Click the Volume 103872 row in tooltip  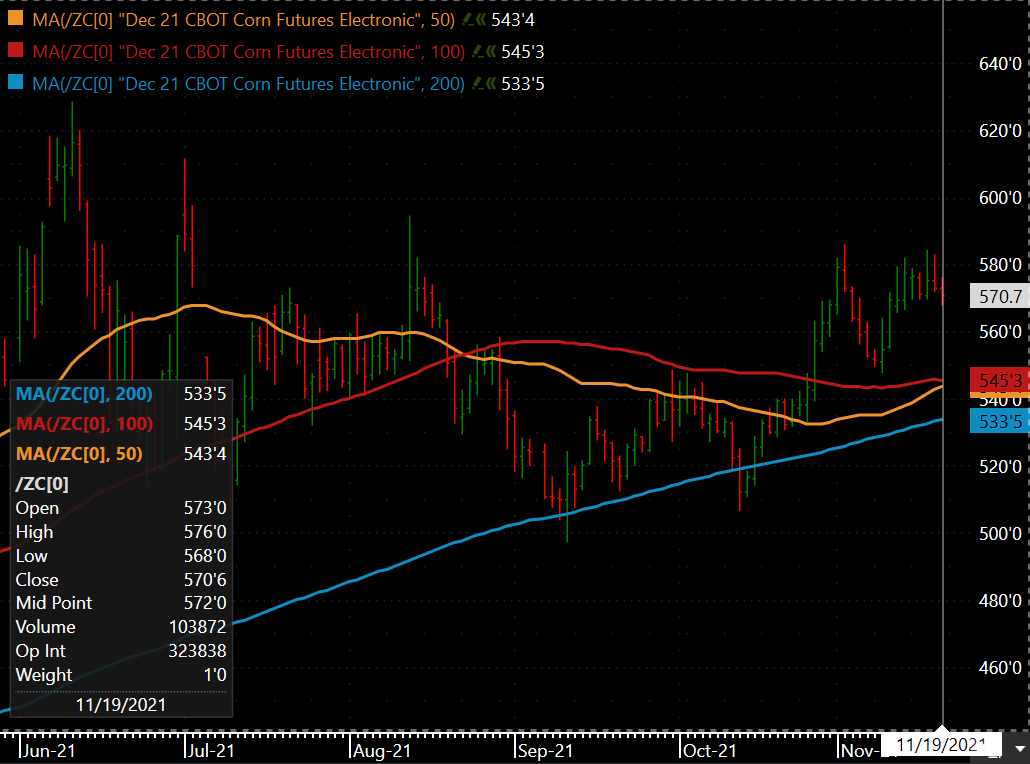coord(121,627)
